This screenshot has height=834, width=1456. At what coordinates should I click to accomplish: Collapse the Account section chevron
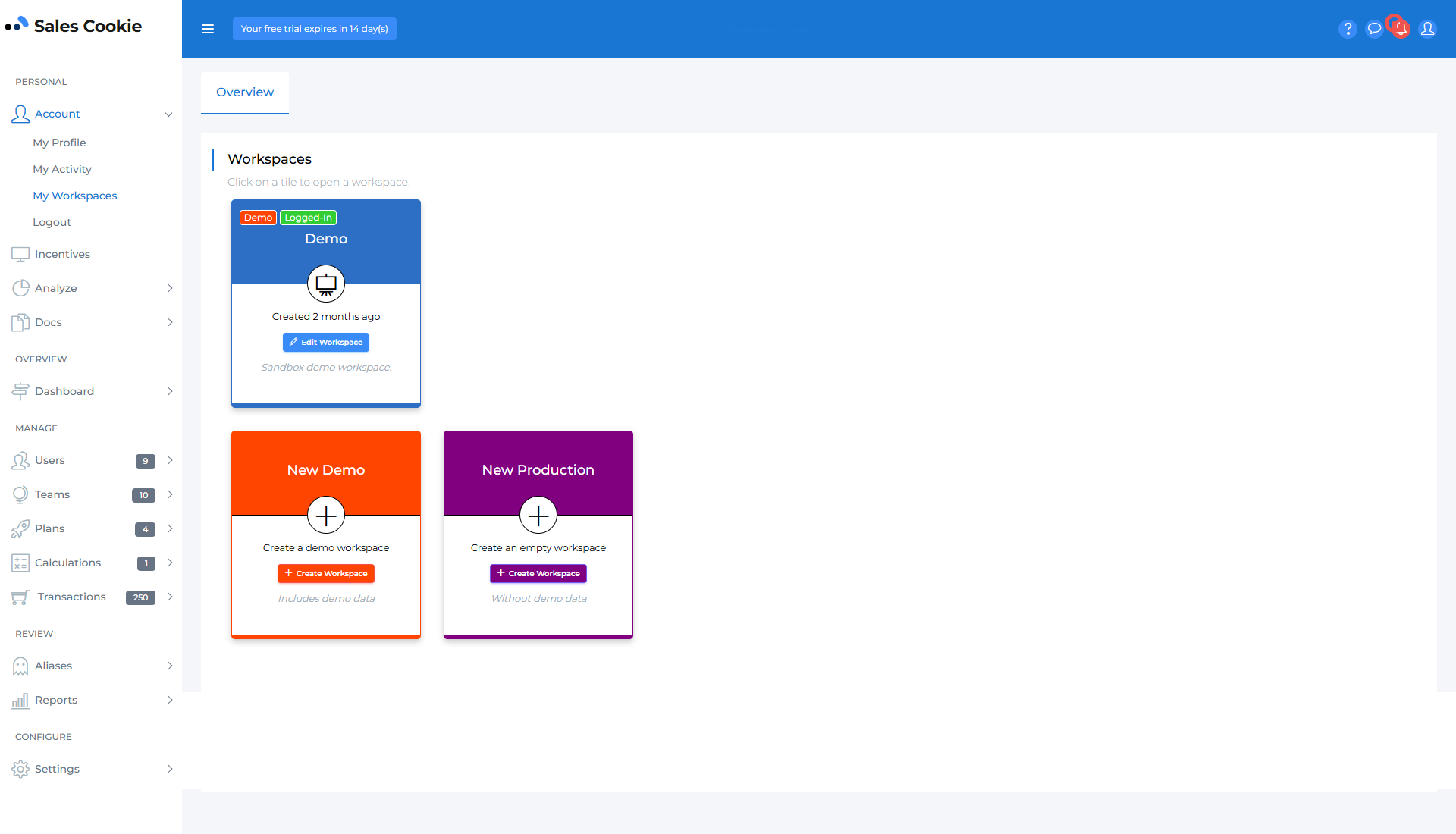[x=168, y=114]
